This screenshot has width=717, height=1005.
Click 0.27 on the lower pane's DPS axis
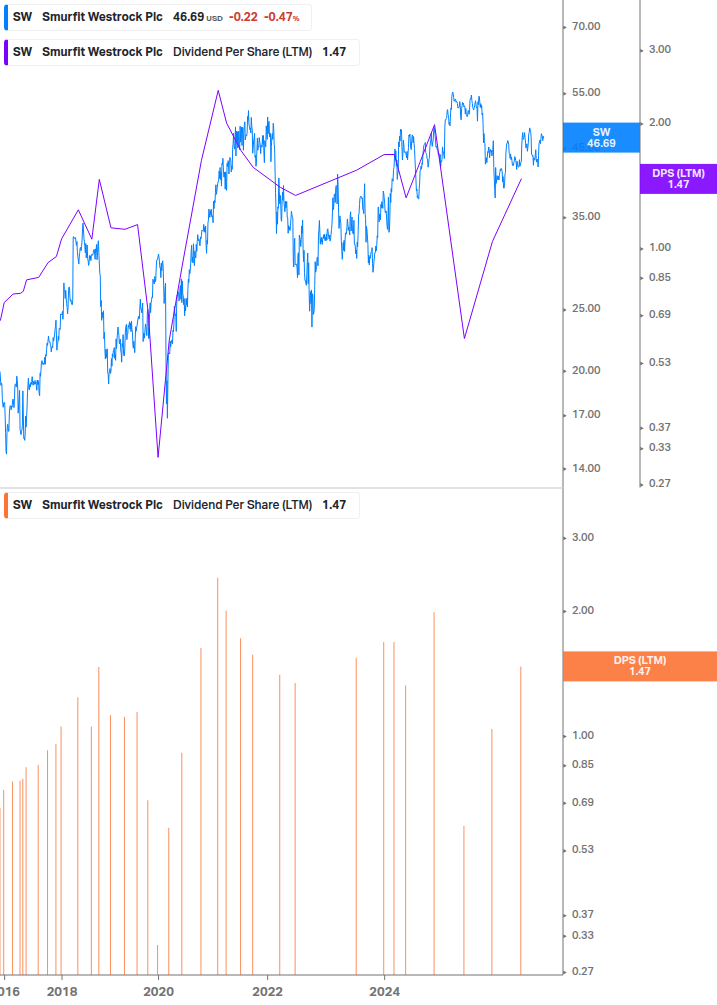pyautogui.click(x=583, y=972)
